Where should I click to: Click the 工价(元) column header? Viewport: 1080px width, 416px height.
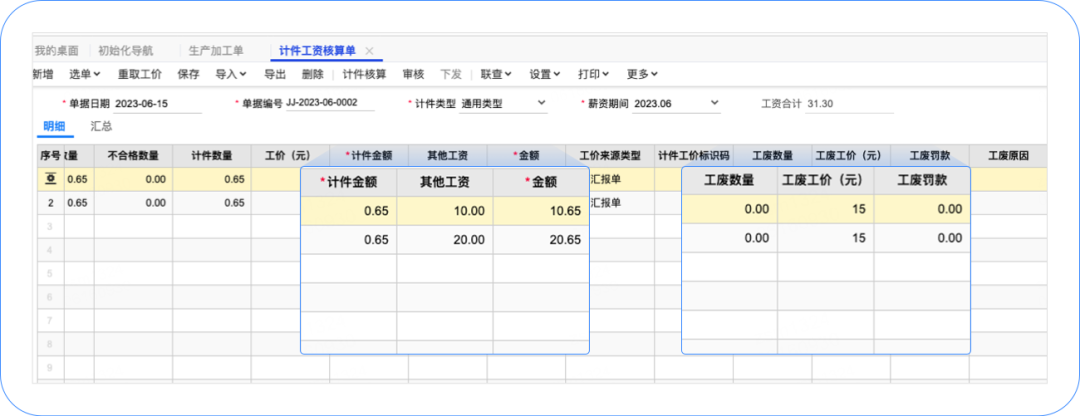coord(290,156)
